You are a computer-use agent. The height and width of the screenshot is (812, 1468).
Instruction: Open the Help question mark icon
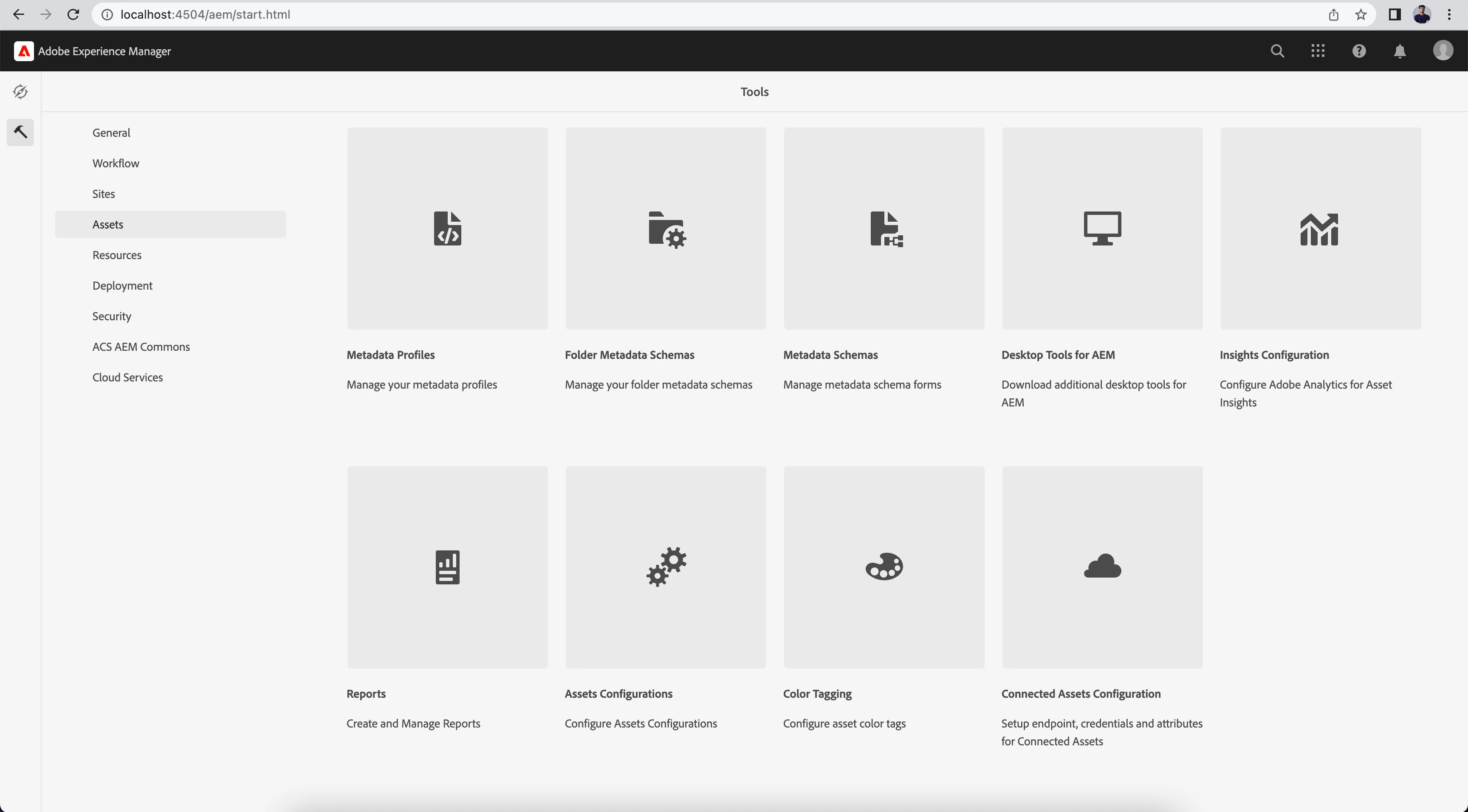point(1358,51)
